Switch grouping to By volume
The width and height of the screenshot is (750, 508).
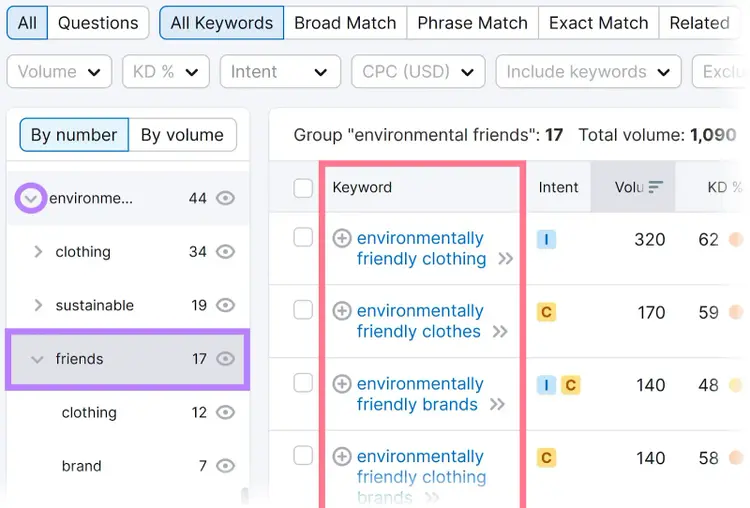click(182, 135)
